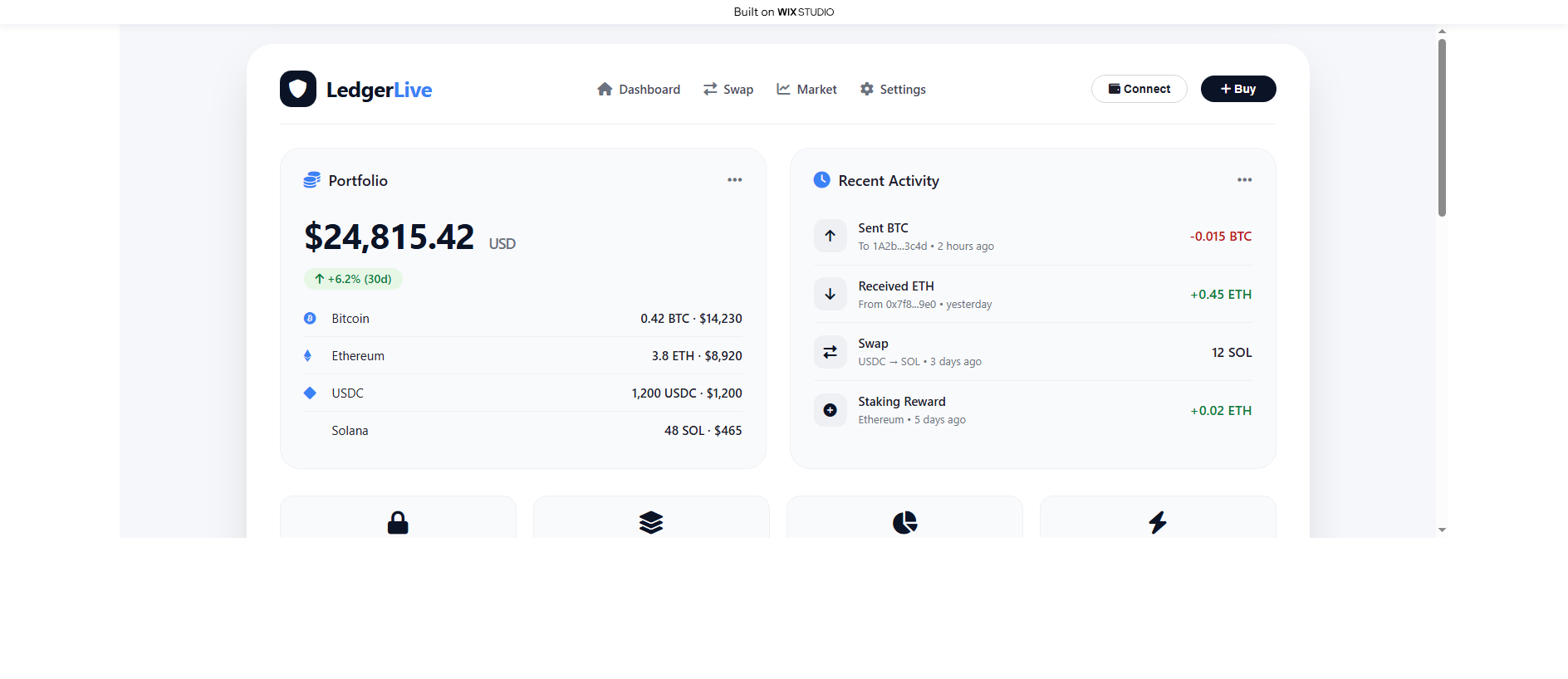Click the LedgerLive brand name link
This screenshot has height=679, width=1568.
pyautogui.click(x=379, y=90)
